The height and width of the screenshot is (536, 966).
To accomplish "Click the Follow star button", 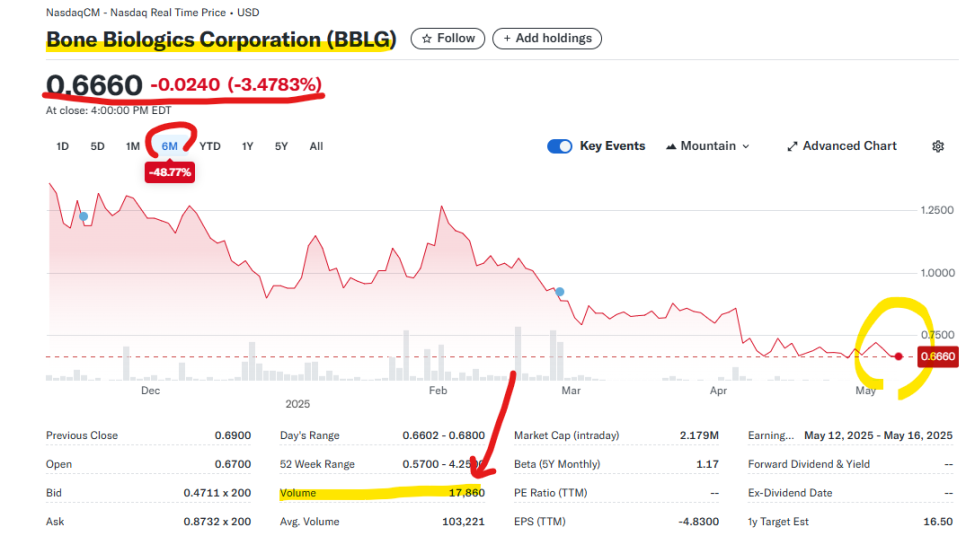I will coord(448,38).
